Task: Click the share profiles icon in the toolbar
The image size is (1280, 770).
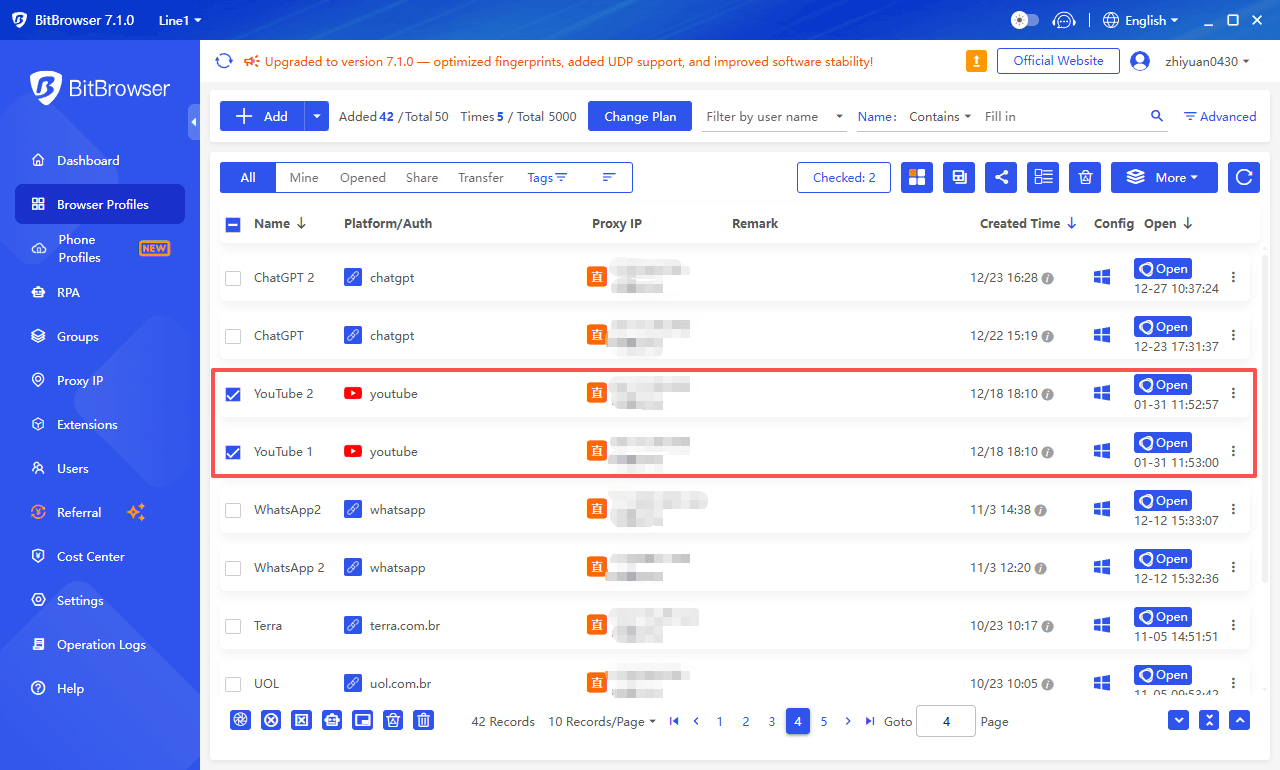Action: tap(1001, 177)
